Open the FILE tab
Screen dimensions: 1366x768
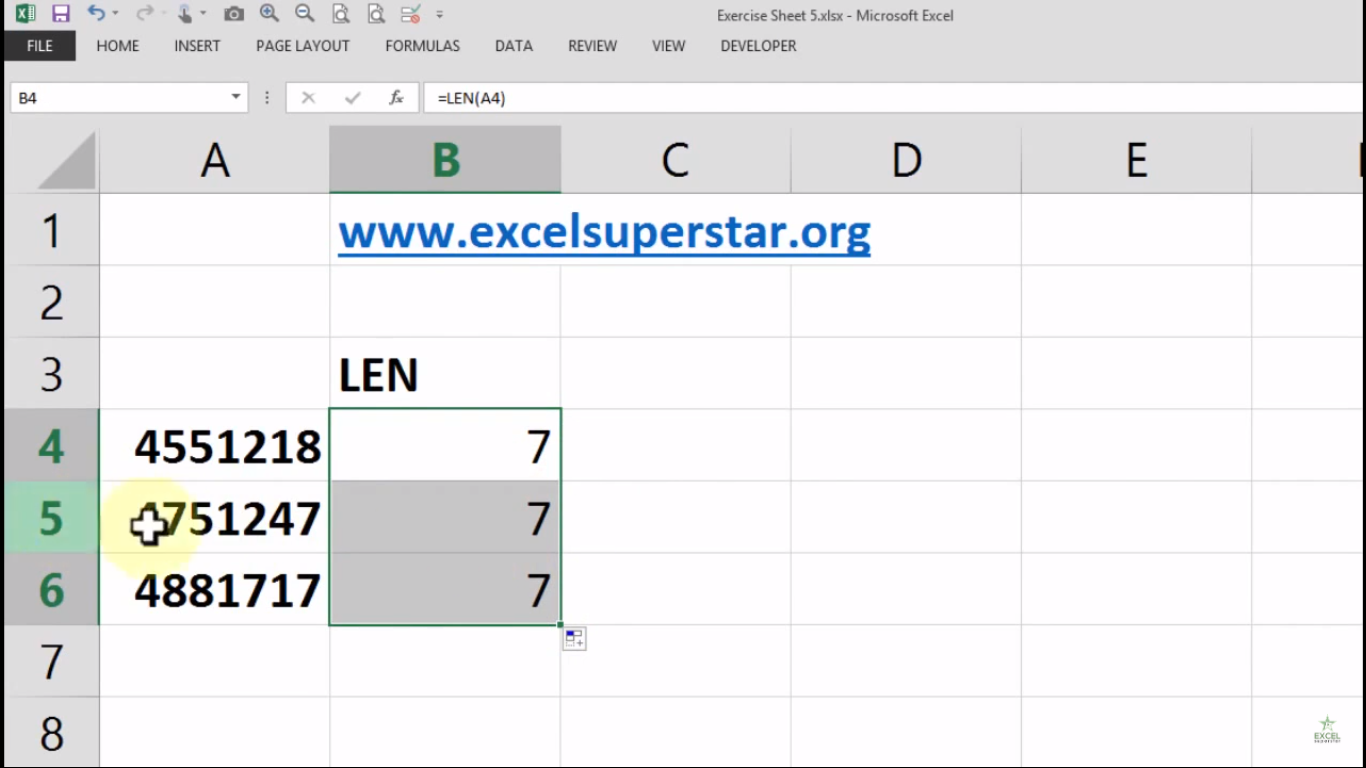tap(40, 46)
